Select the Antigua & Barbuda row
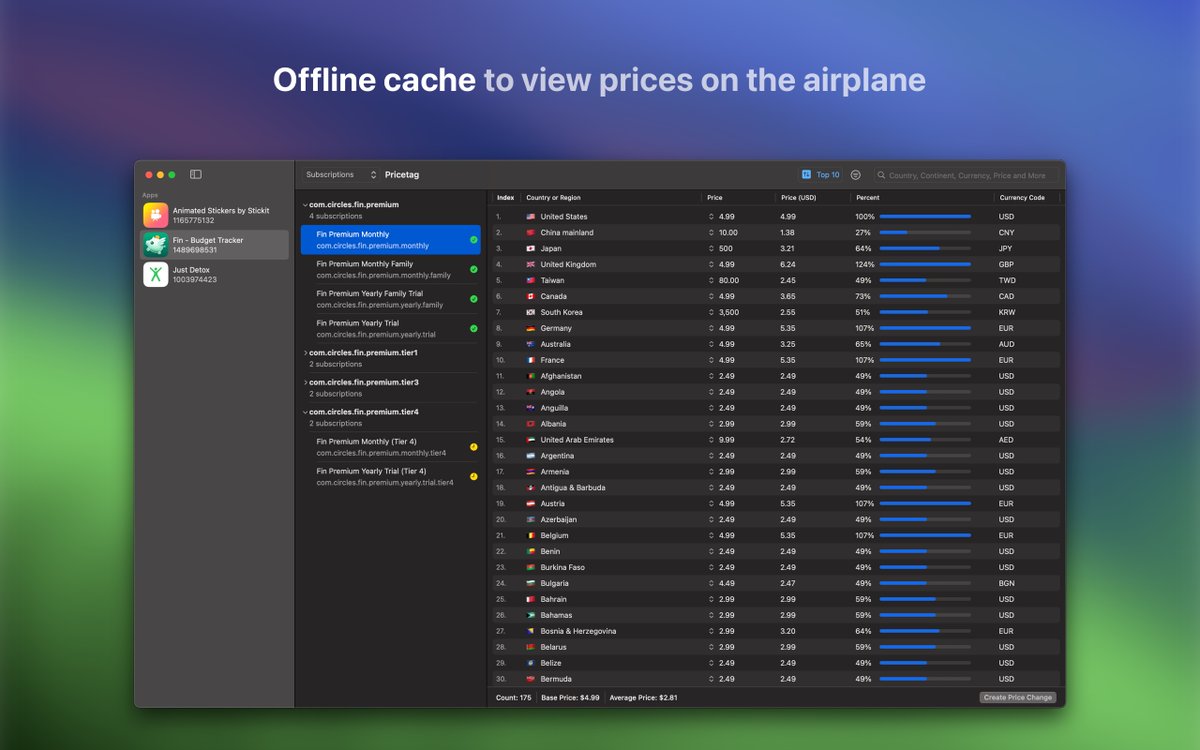Screen dimensions: 1200x750 [x=776, y=488]
